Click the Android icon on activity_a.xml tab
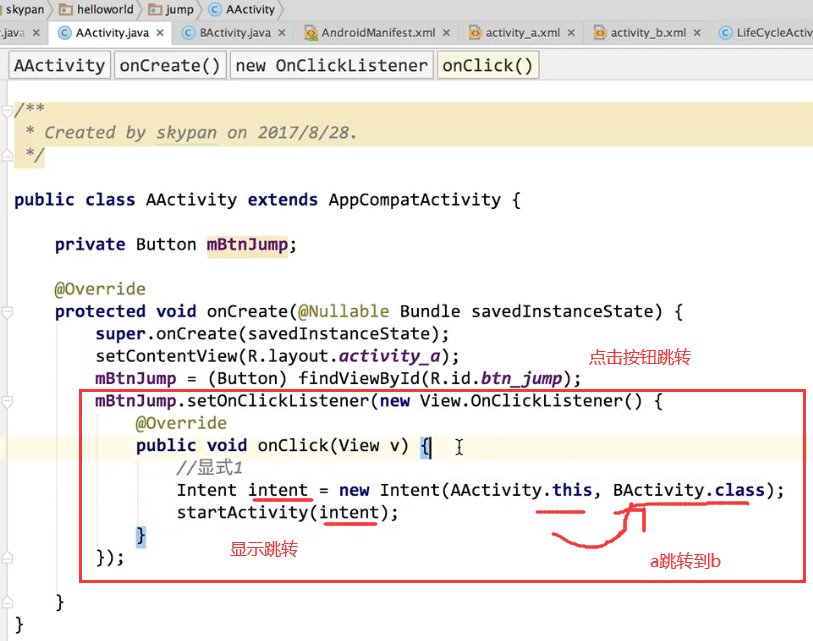The height and width of the screenshot is (641, 813). (476, 31)
